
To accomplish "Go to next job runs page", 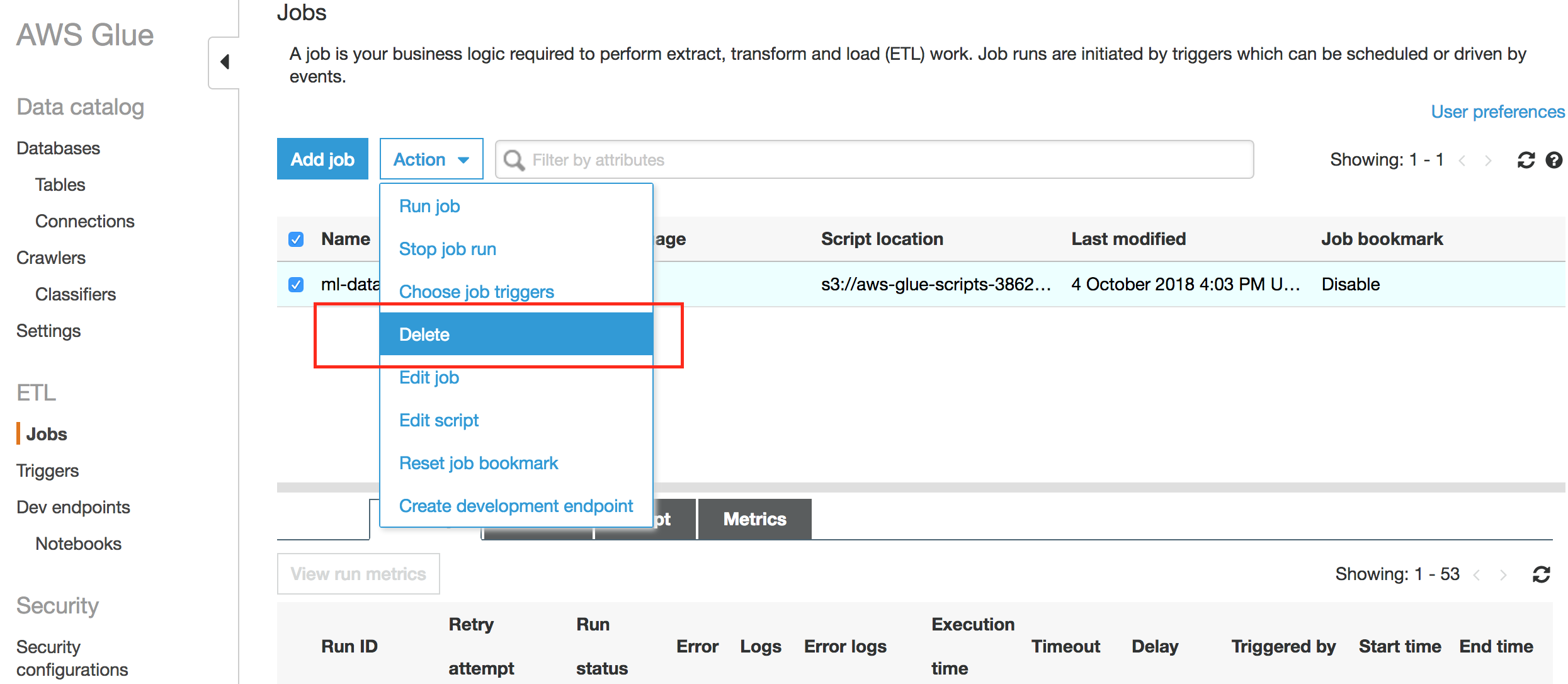I will pos(1503,574).
